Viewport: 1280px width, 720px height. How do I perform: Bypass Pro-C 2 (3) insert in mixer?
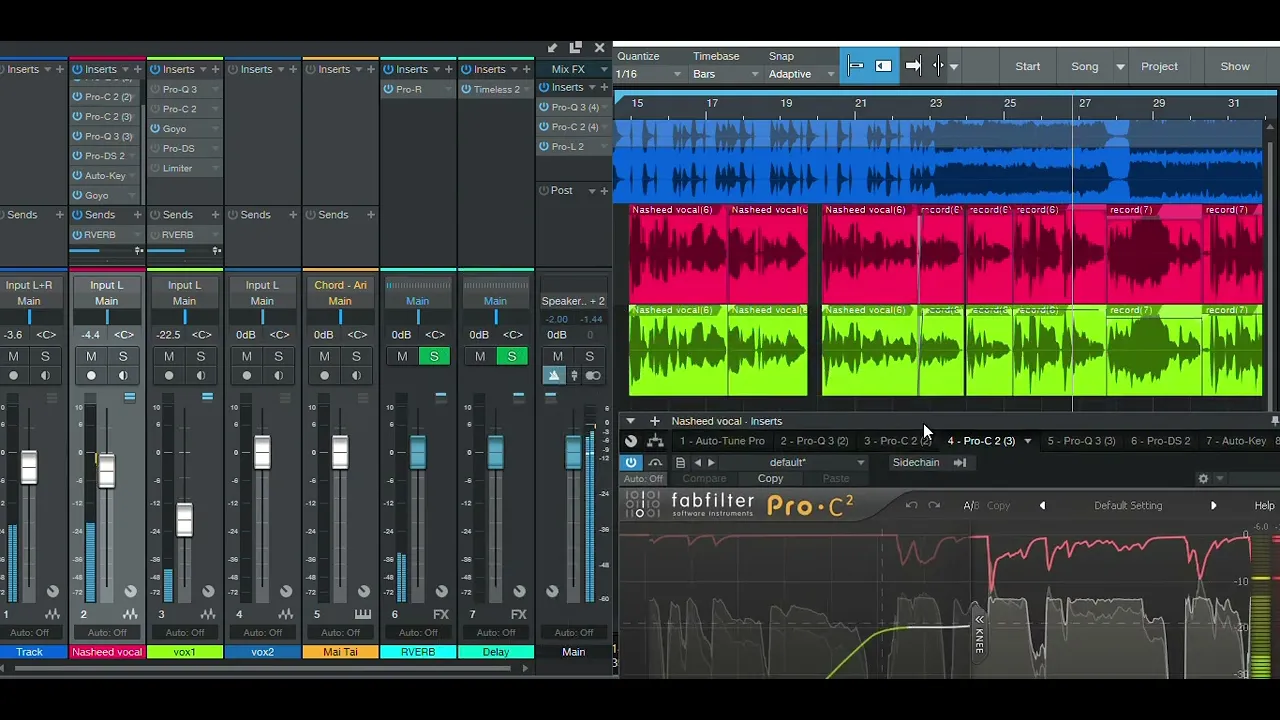[x=77, y=117]
